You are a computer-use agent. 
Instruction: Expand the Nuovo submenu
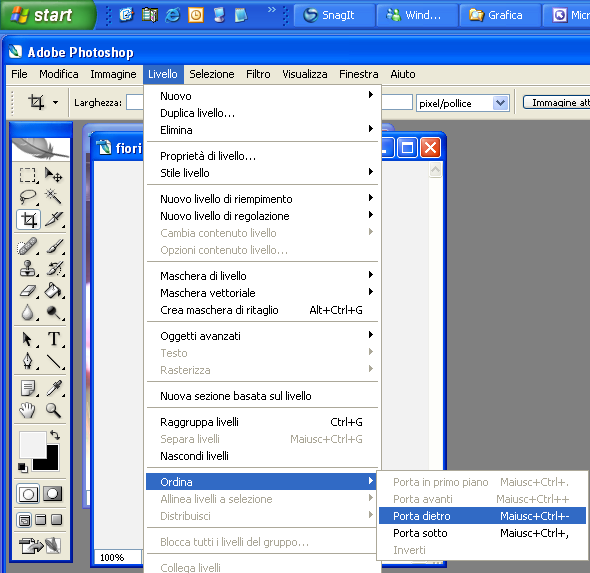[x=263, y=96]
